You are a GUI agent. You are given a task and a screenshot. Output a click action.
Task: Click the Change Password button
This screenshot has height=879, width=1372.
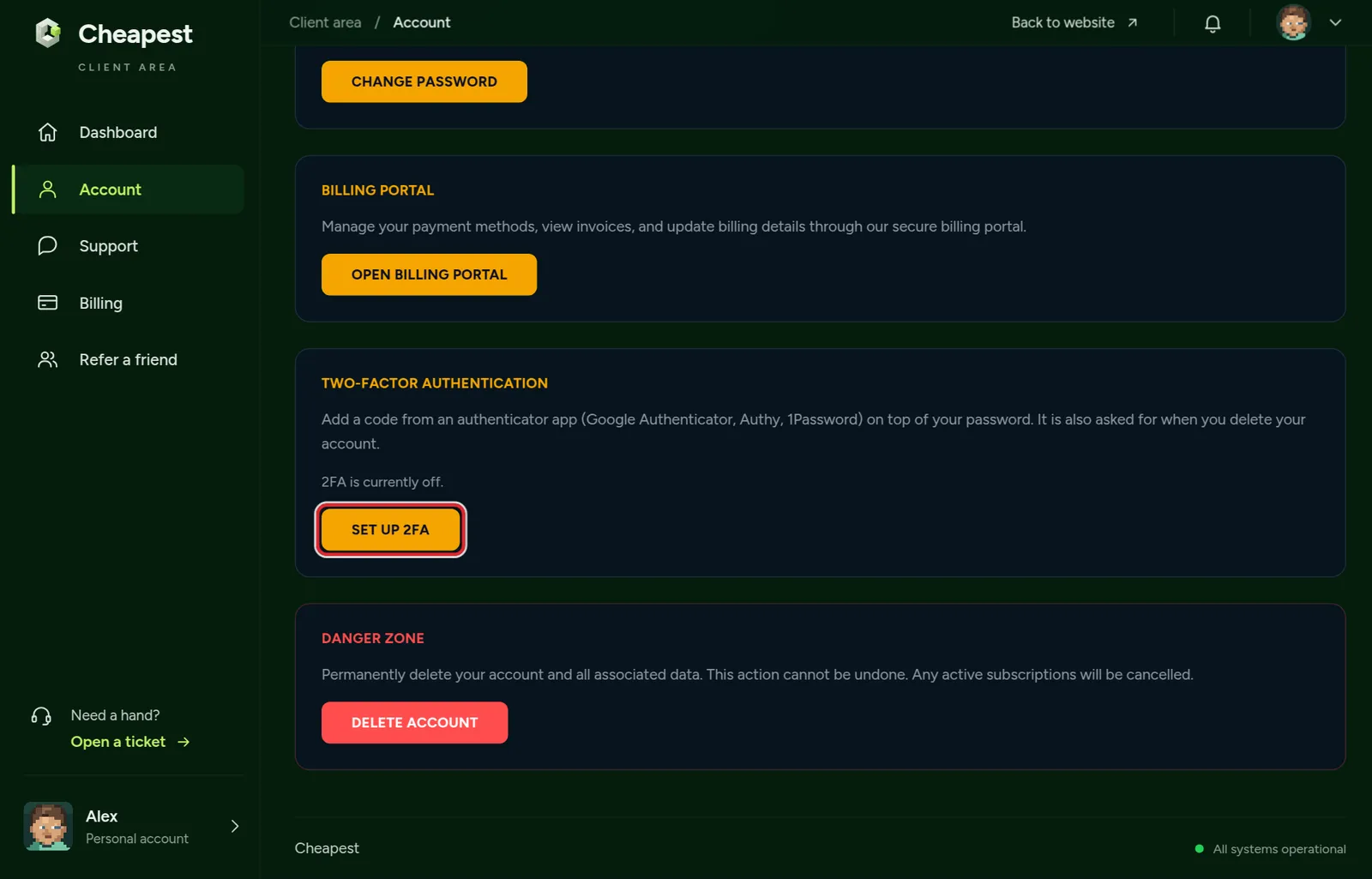click(x=424, y=81)
